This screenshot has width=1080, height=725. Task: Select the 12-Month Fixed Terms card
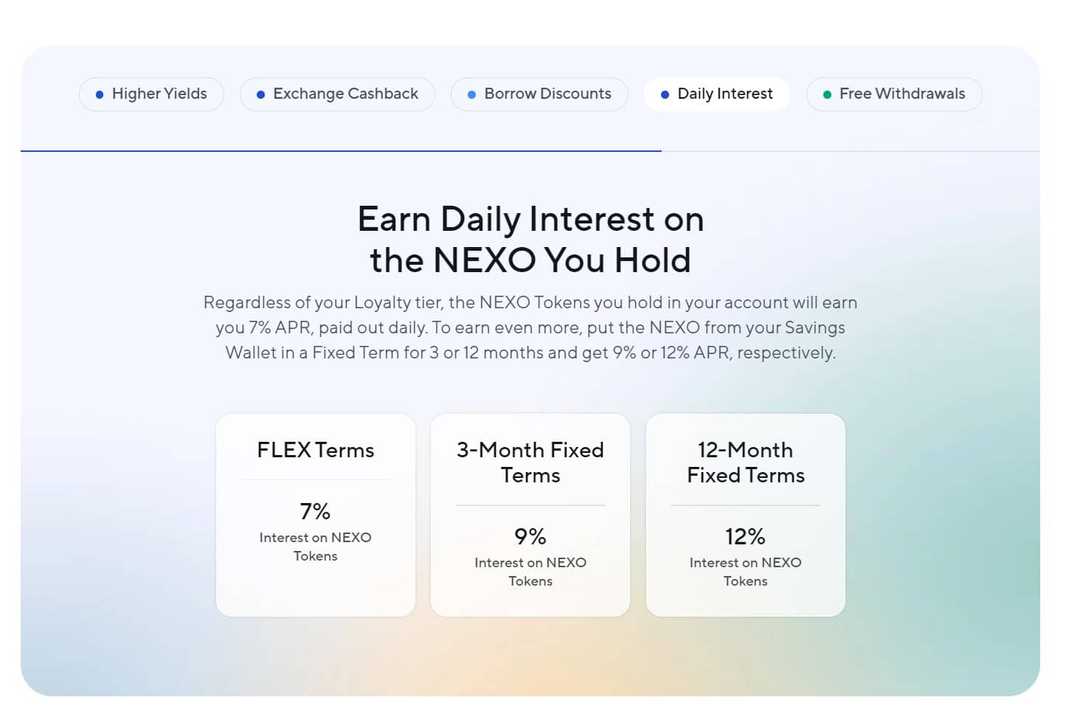click(745, 514)
